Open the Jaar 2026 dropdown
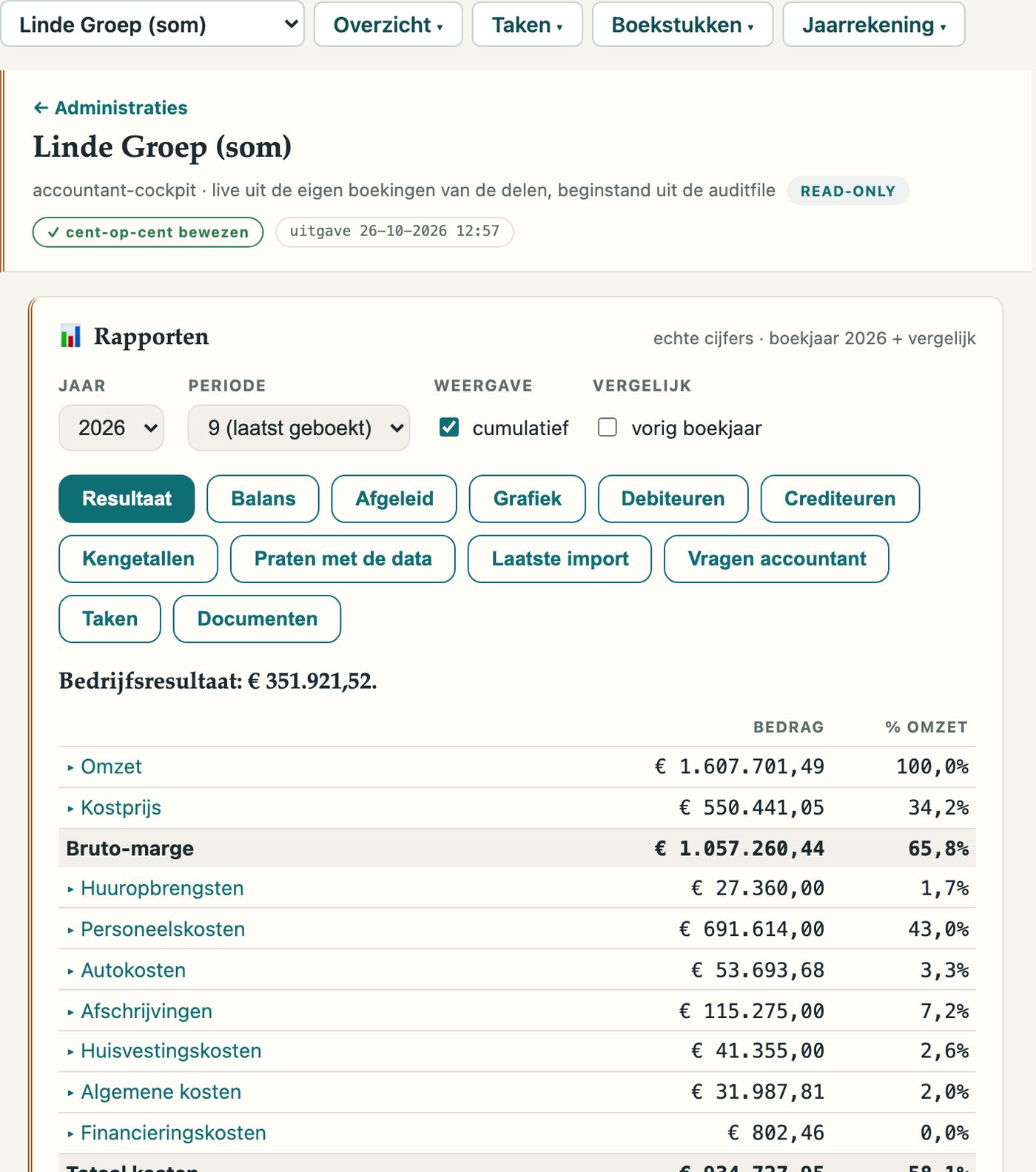Viewport: 1036px width, 1172px height. click(111, 428)
